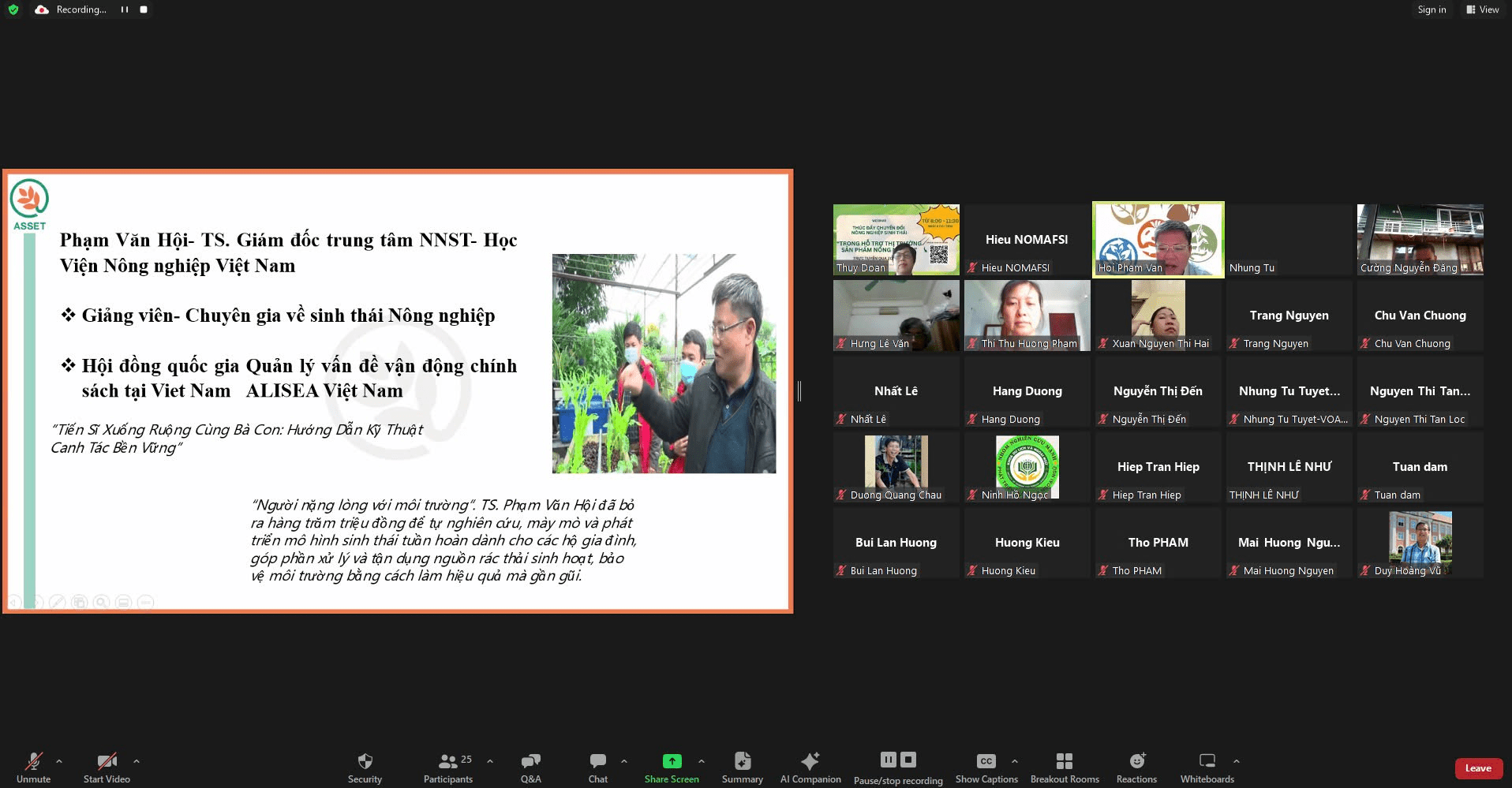Open the Participants panel
1512x788 pixels.
(448, 767)
